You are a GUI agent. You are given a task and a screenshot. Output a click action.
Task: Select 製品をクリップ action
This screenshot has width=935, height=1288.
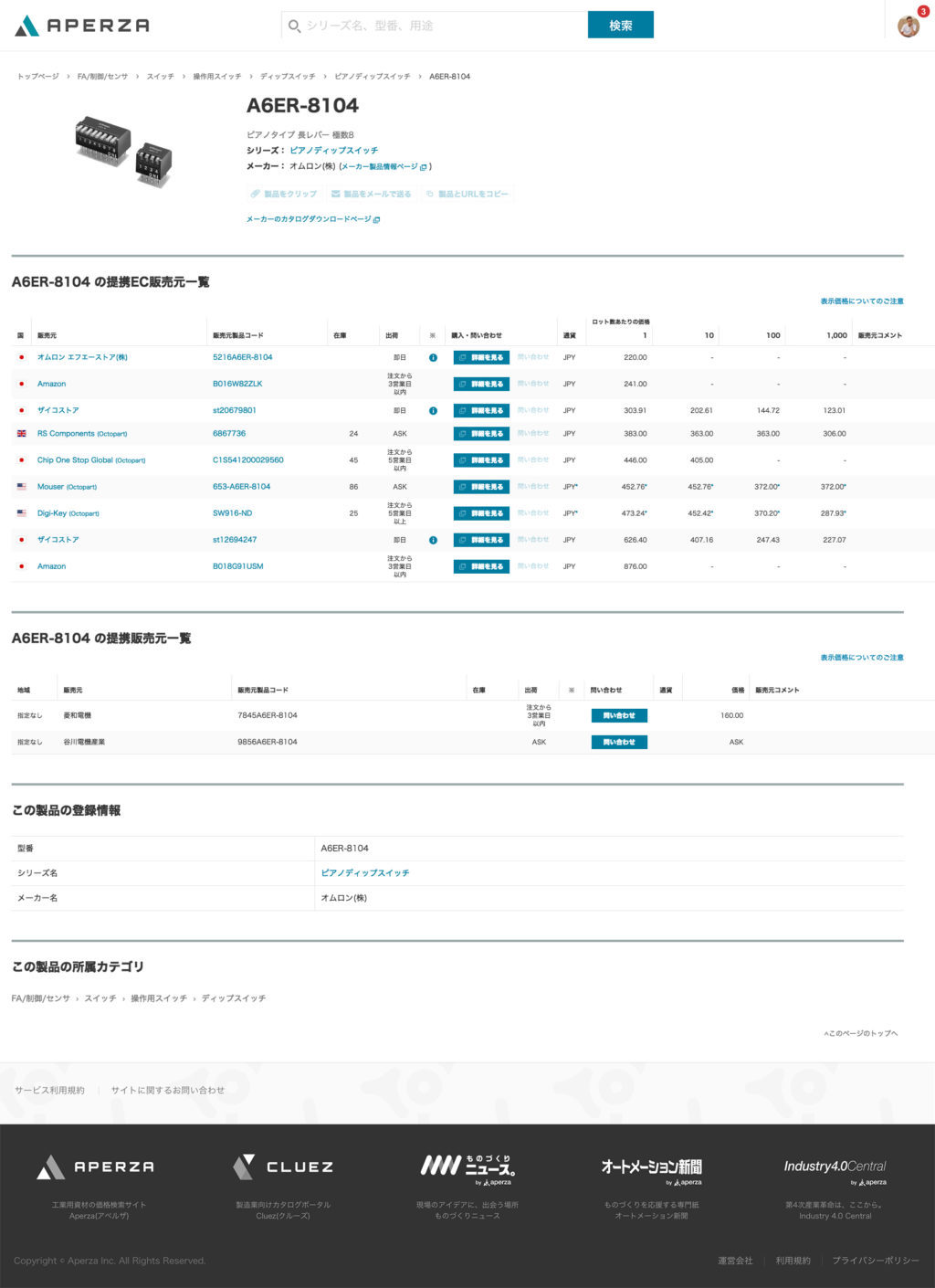click(x=284, y=194)
